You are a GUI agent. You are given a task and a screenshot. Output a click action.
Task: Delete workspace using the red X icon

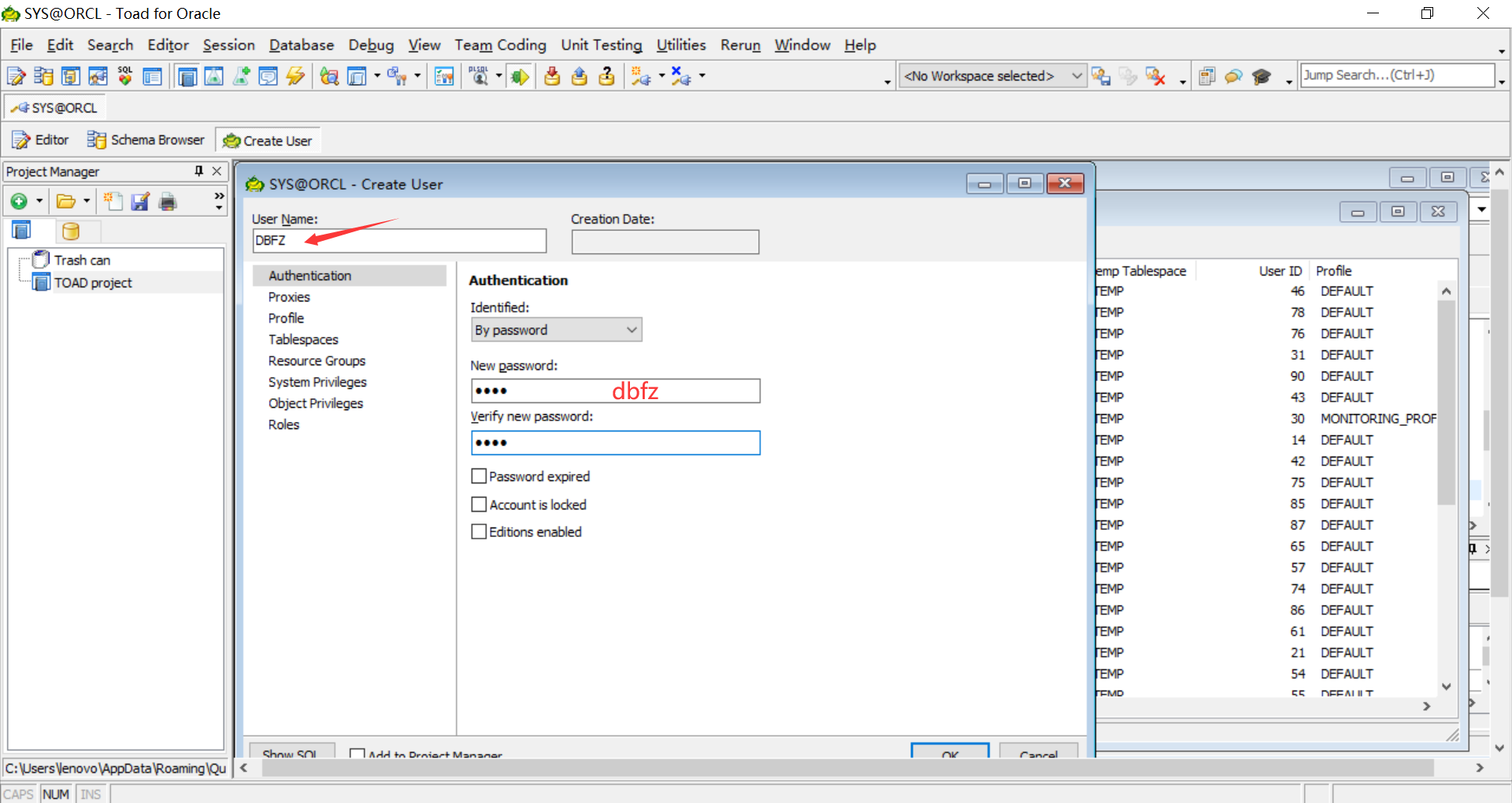click(1155, 76)
